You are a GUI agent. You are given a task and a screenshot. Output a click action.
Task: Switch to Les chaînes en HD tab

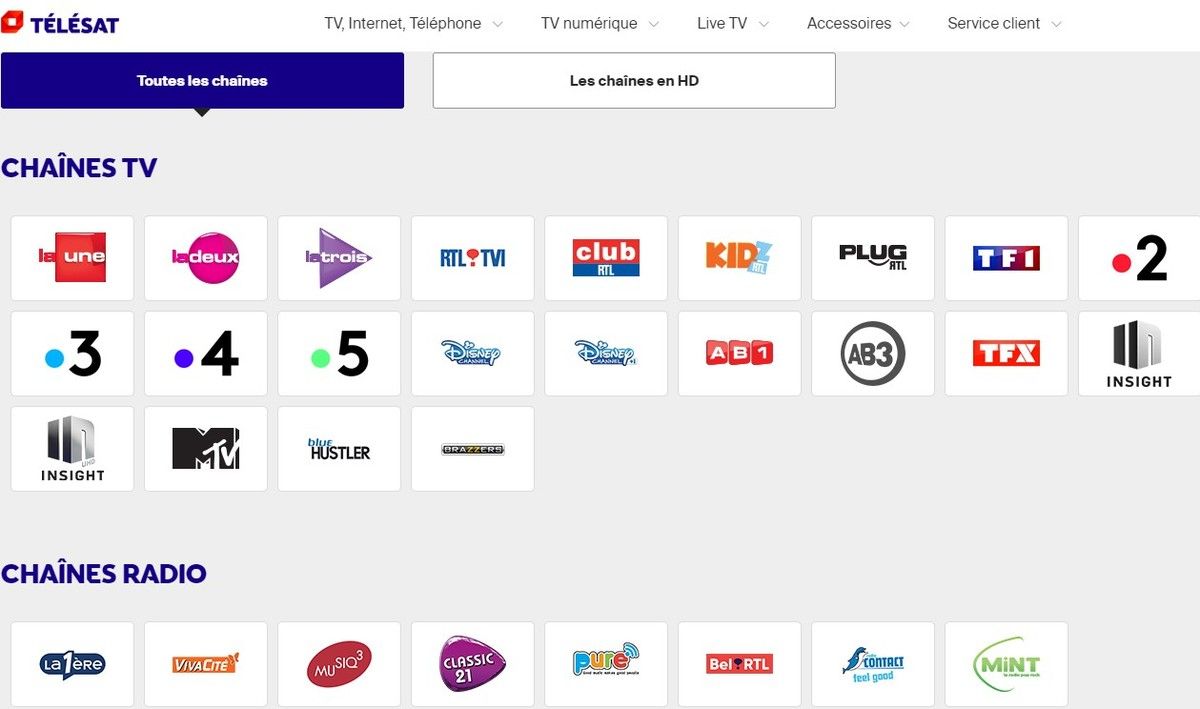(634, 80)
